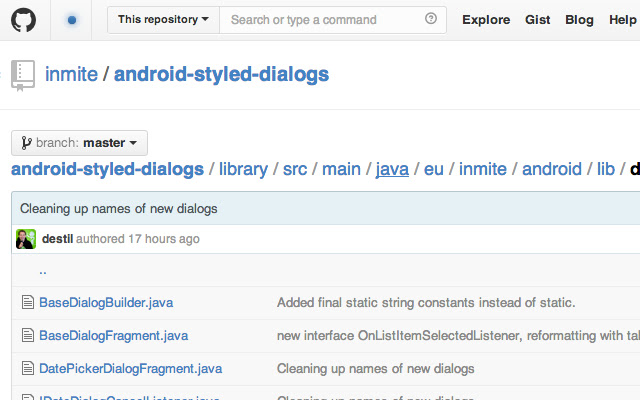Open DatePickerDialogFragment row's 'Cleaning up names' commit

click(376, 369)
